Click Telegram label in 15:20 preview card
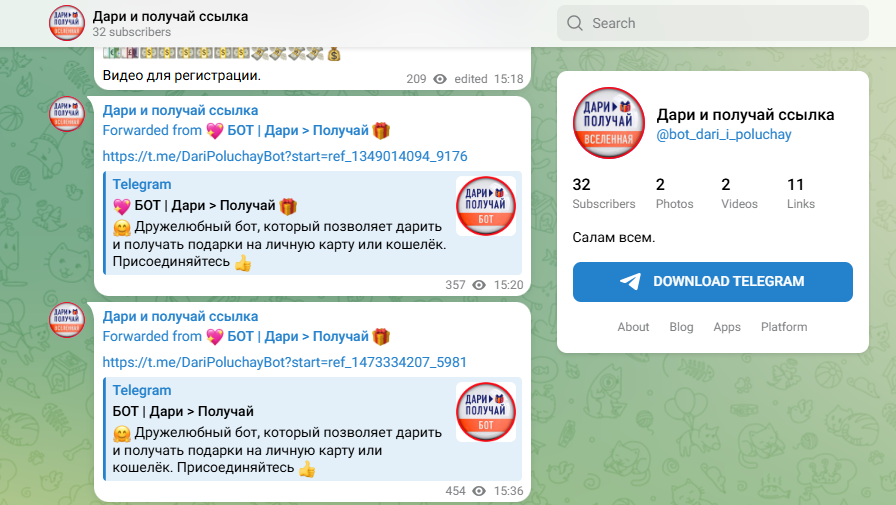 142,184
